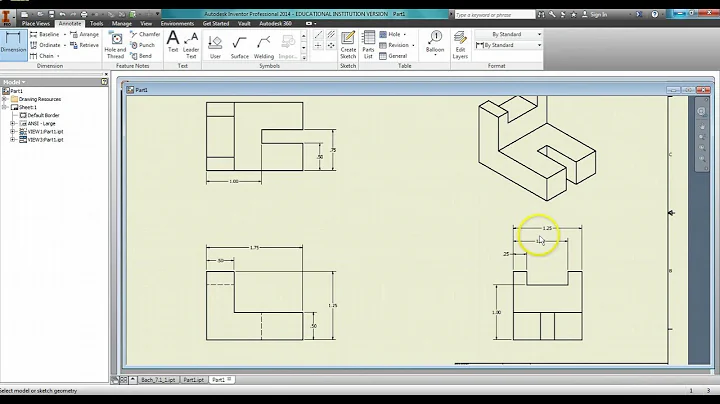This screenshot has height=404, width=720.
Task: Expand ANSI - Large tree node
Action: tap(13, 123)
